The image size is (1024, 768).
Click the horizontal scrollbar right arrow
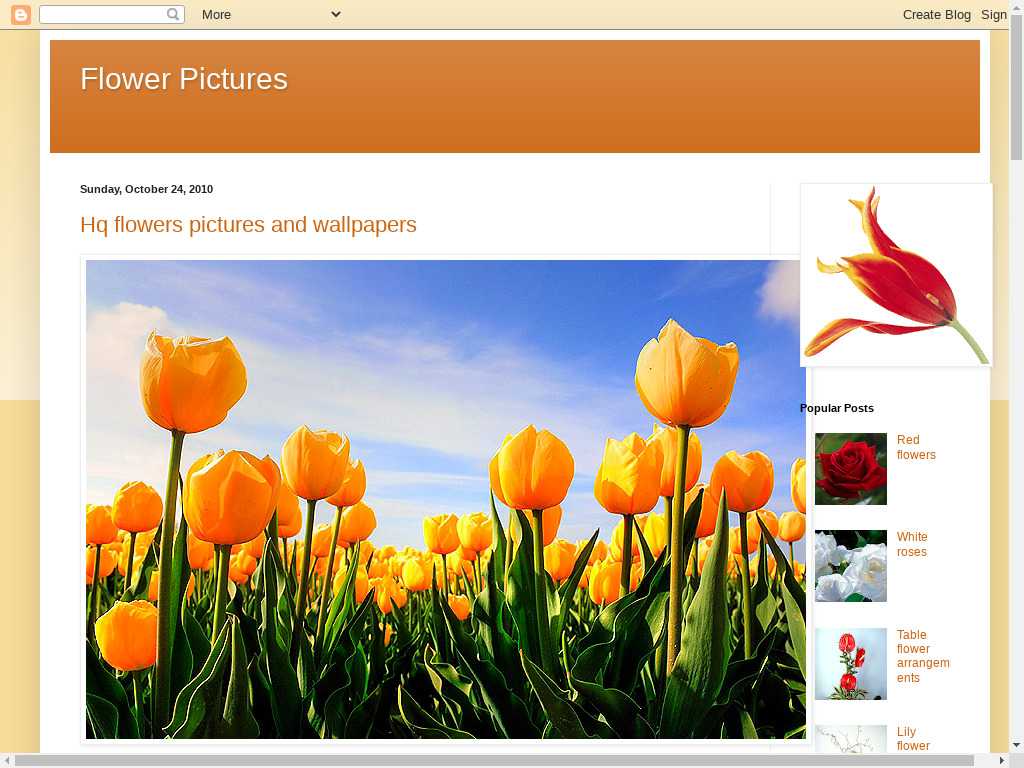tap(1001, 760)
